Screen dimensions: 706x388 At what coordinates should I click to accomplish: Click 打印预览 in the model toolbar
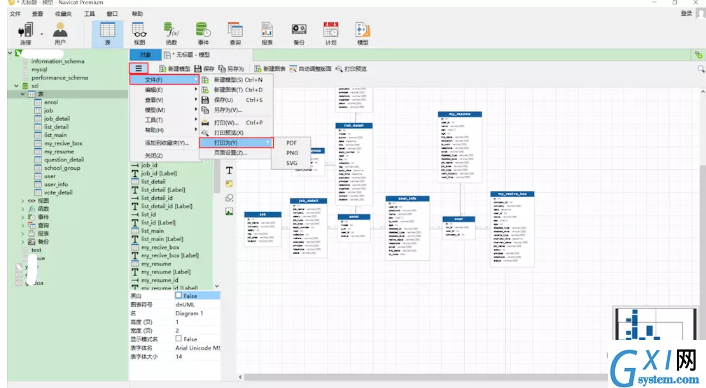(351, 69)
